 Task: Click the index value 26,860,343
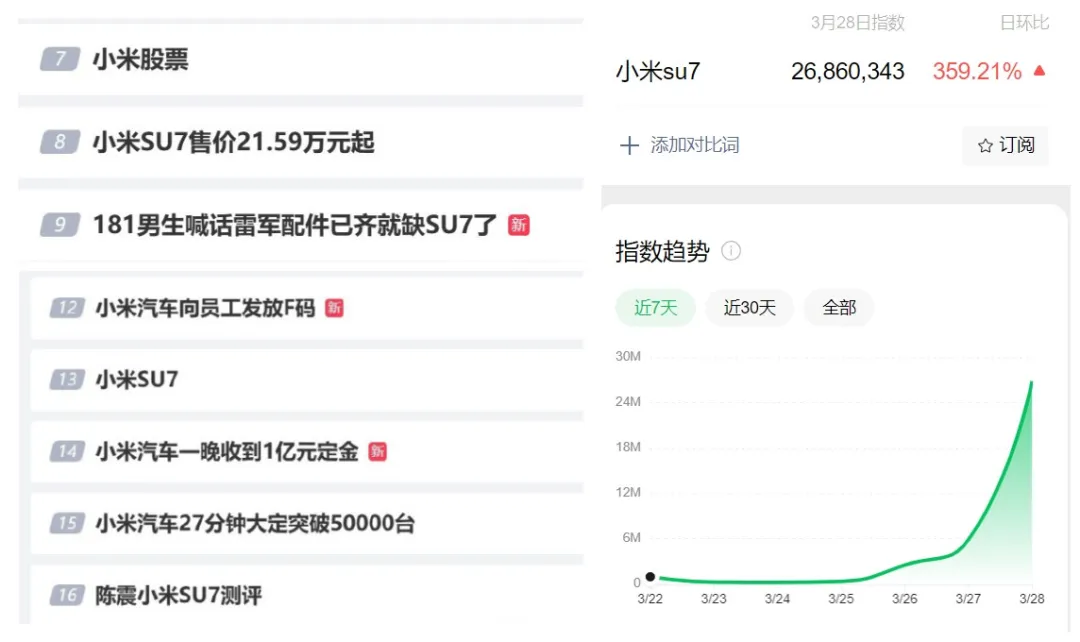tap(847, 72)
